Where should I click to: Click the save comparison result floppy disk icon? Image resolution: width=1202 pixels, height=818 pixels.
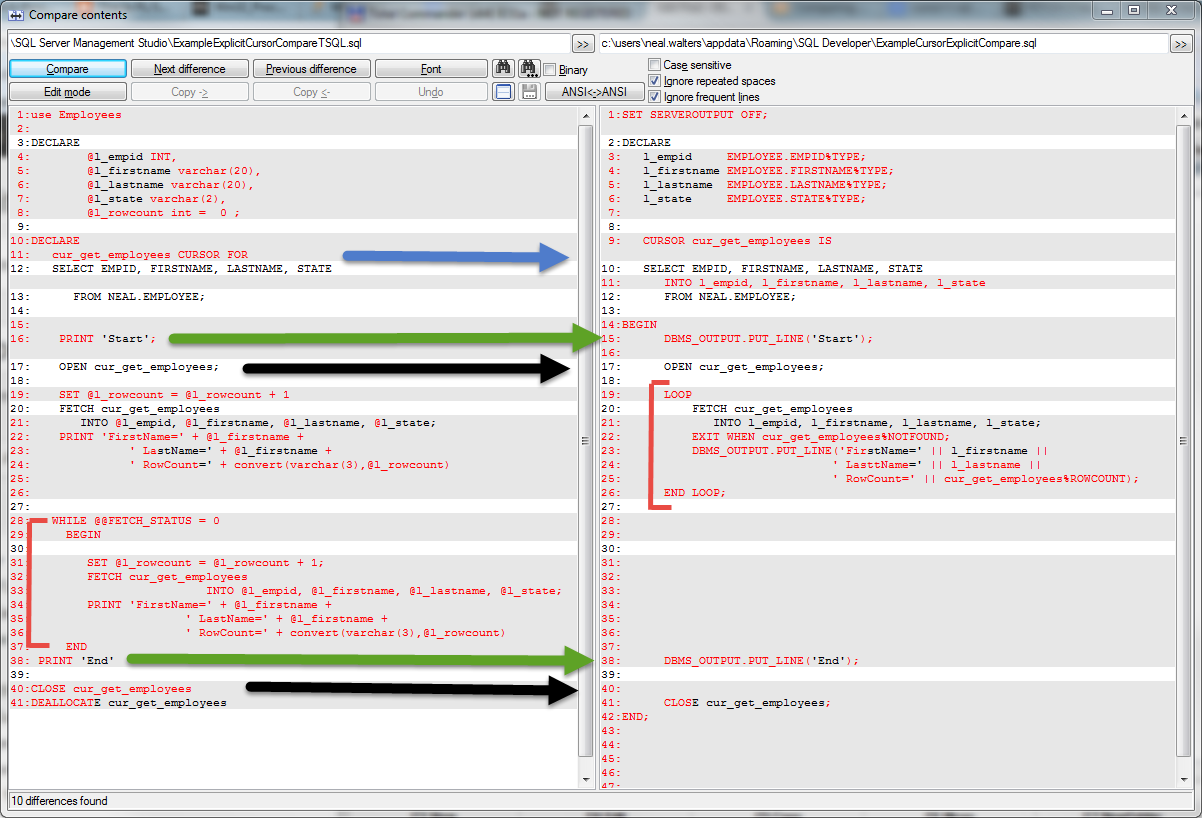(529, 91)
